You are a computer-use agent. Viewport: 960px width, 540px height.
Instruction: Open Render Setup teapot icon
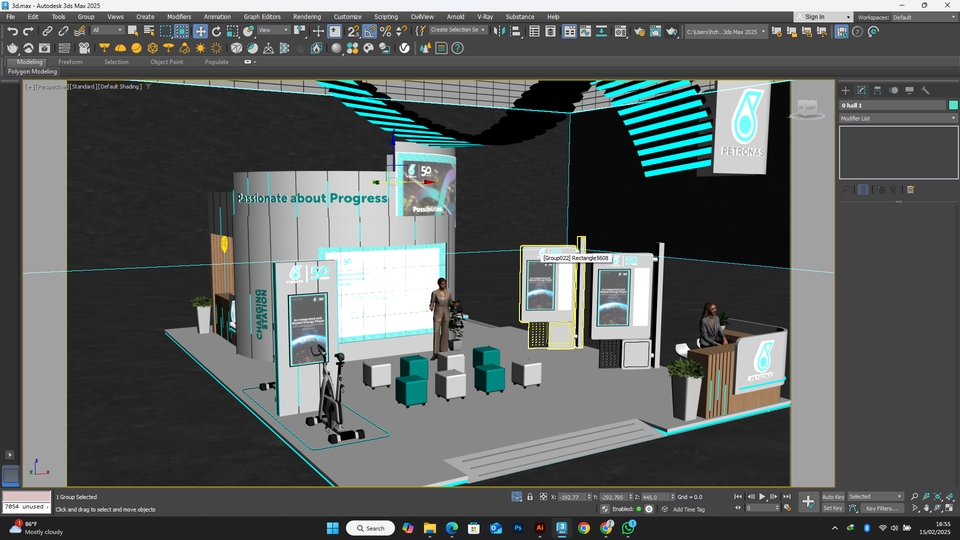pos(639,31)
